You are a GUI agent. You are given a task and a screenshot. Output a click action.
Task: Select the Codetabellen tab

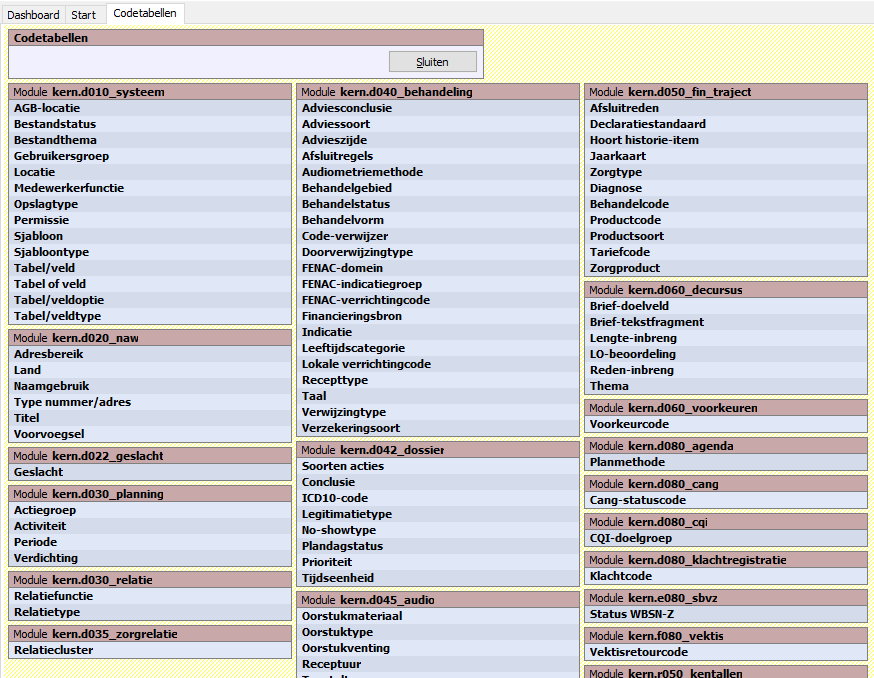[x=145, y=13]
